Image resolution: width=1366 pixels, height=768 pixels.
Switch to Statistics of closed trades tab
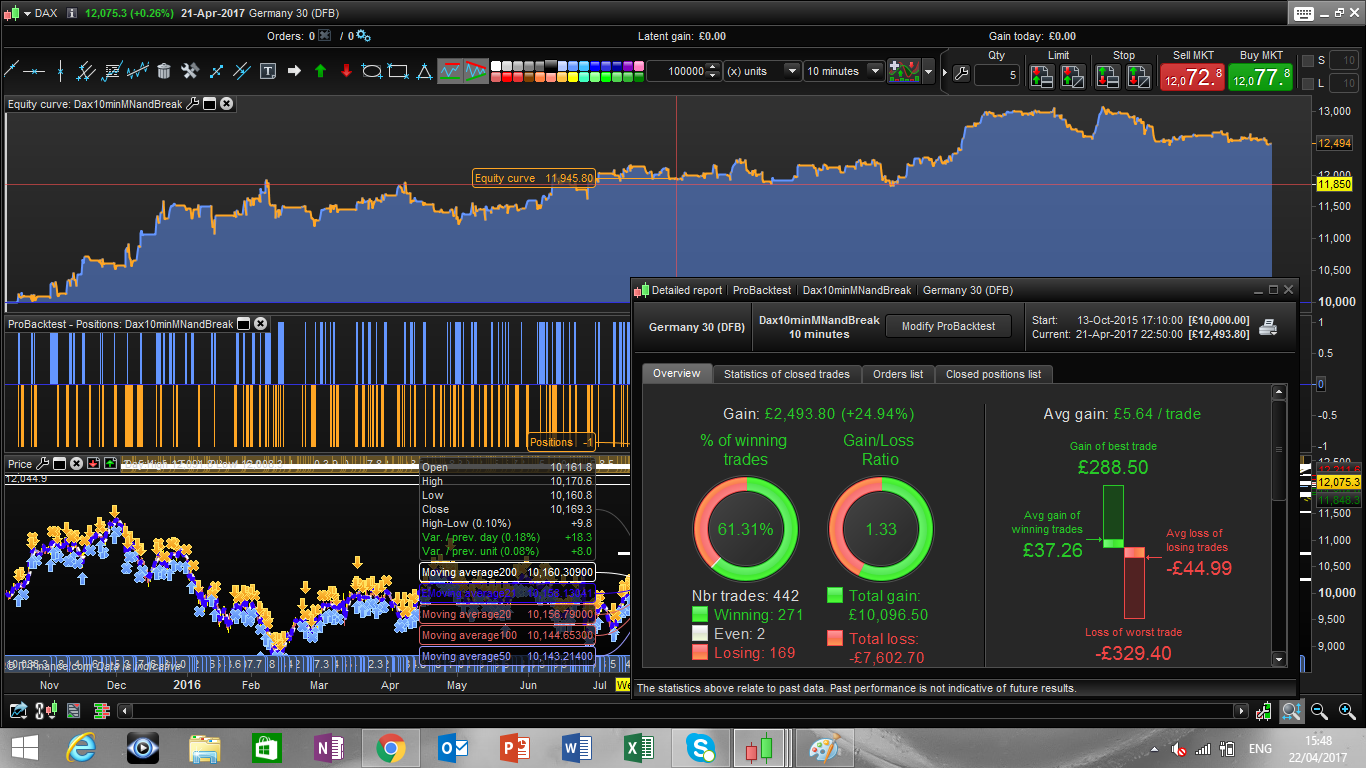[786, 374]
